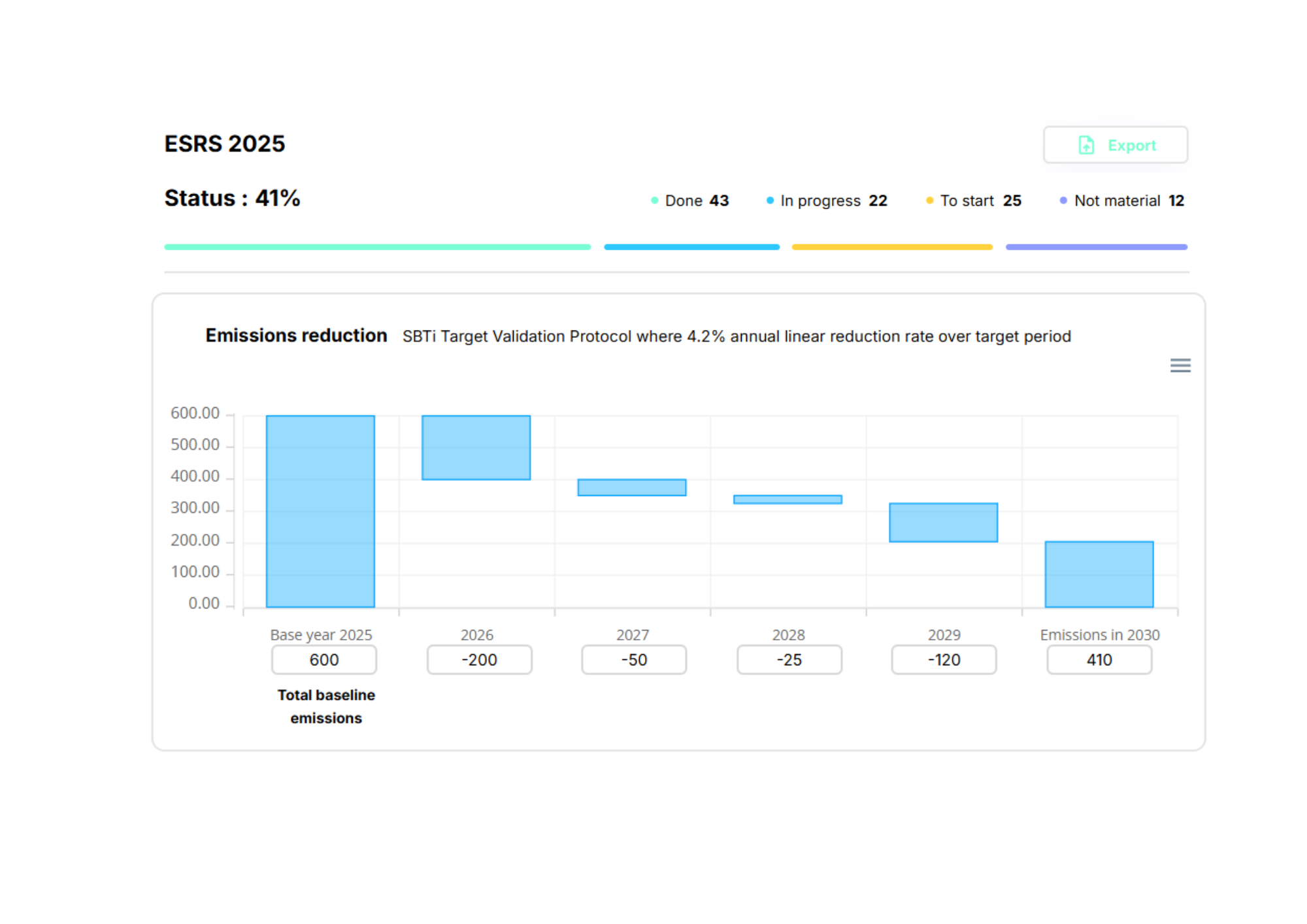
Task: Click the 2026 waterfall chart bar
Action: point(476,448)
